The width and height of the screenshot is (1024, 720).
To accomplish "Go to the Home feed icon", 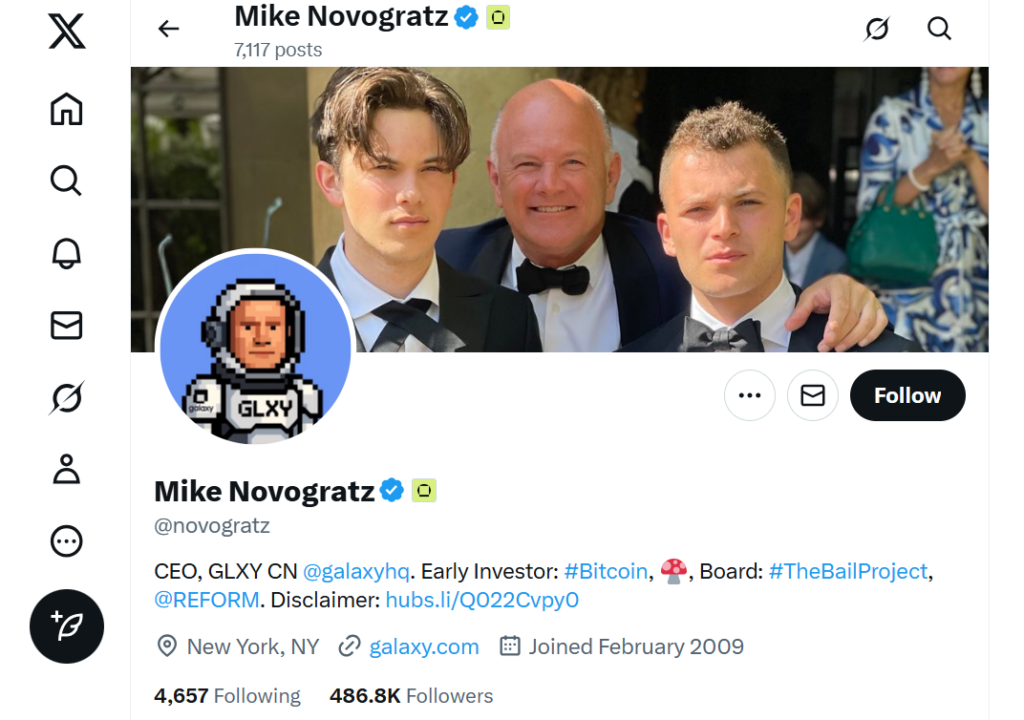I will pyautogui.click(x=67, y=109).
